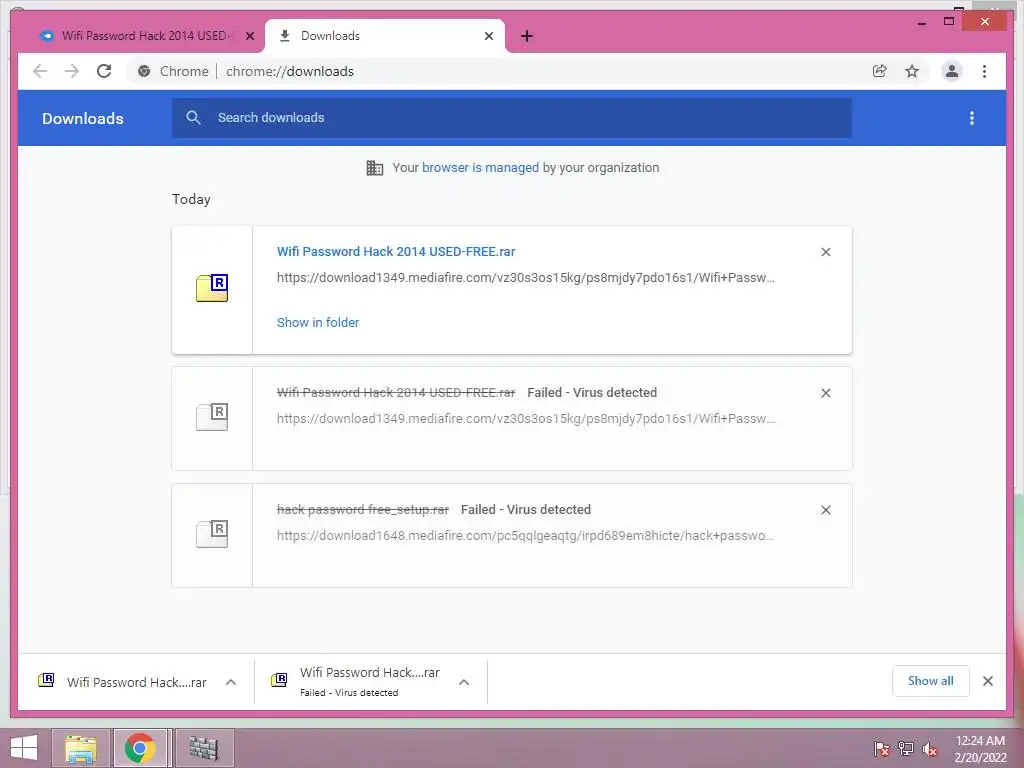Remove the failed Wifi Password Hack entry
This screenshot has height=768, width=1024.
click(825, 393)
